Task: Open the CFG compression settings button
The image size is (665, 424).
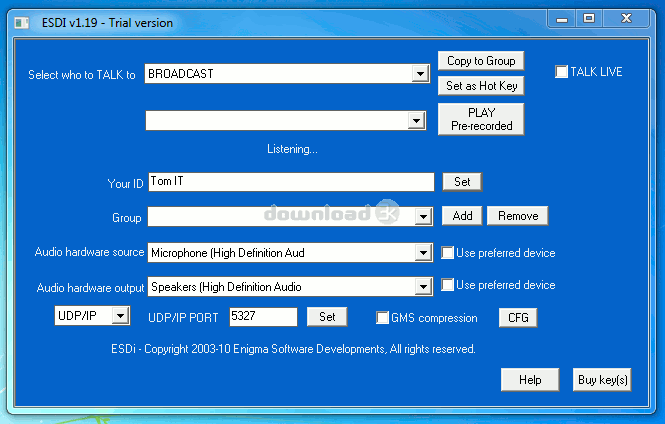Action: 518,318
